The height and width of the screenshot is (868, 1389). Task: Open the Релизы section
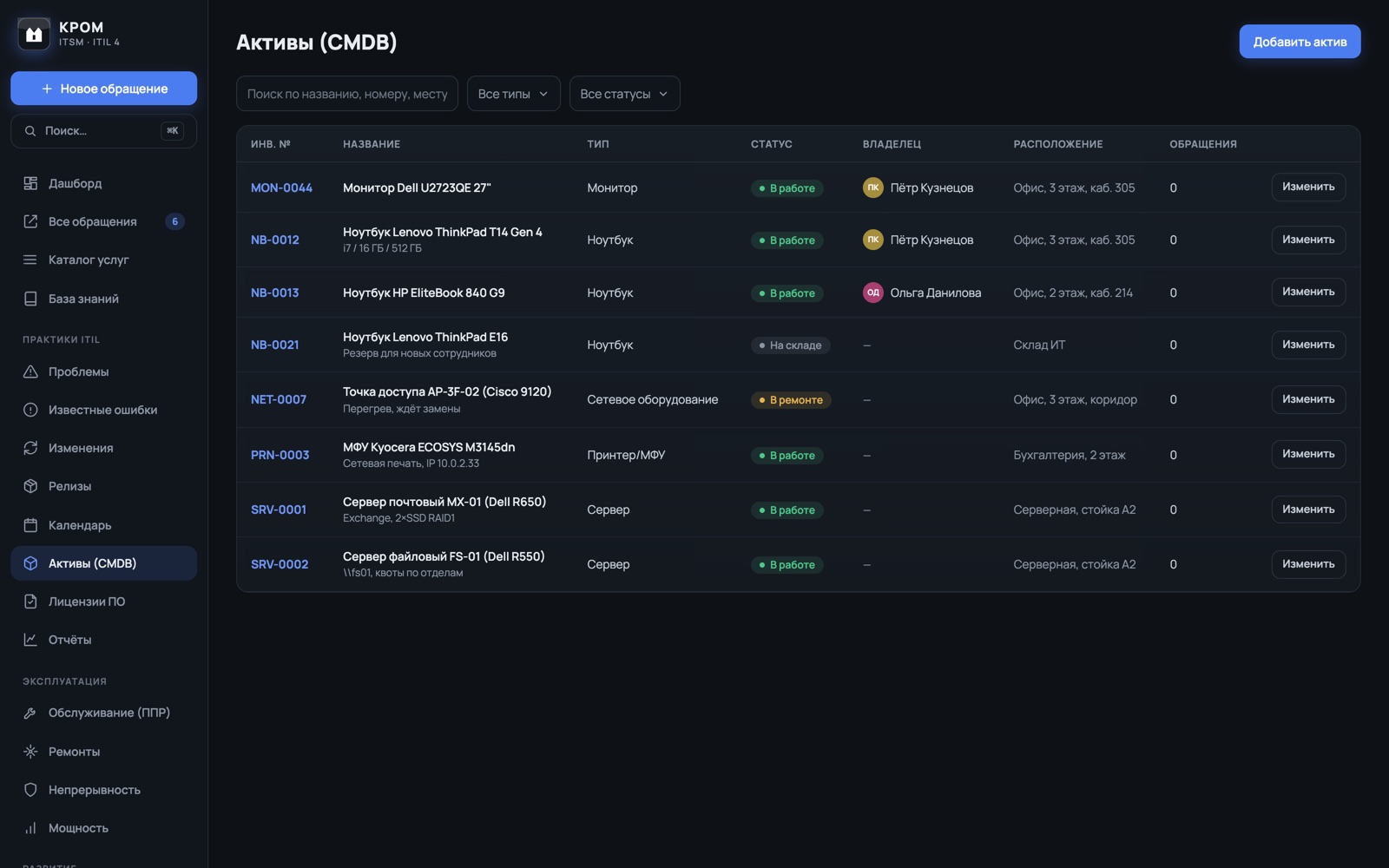[103, 486]
